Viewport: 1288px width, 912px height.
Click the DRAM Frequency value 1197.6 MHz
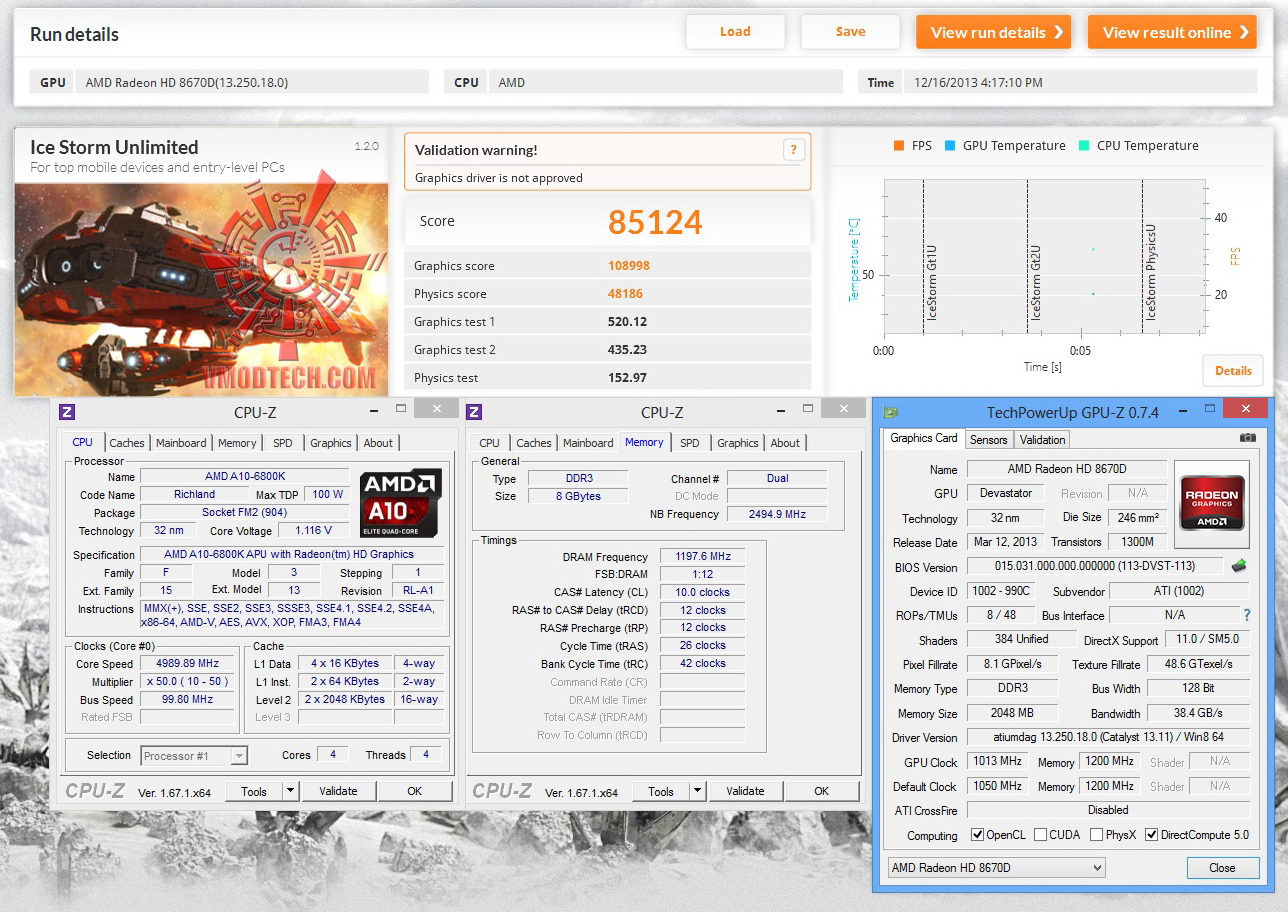click(x=702, y=557)
